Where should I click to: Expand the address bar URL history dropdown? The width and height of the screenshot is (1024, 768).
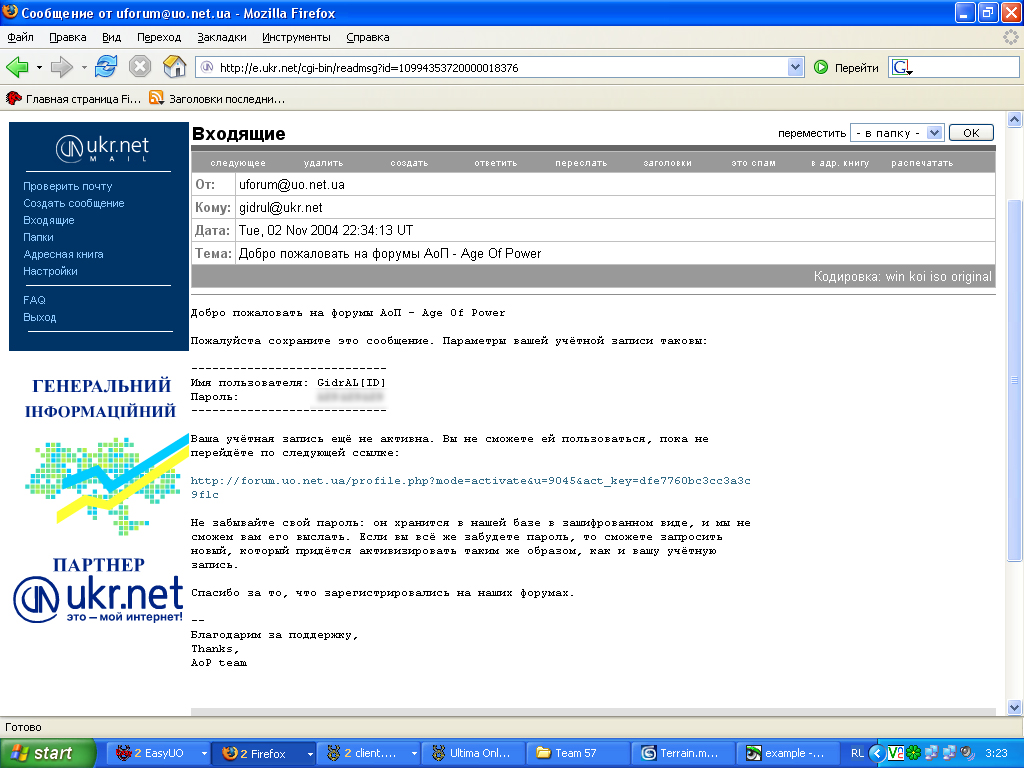click(796, 68)
